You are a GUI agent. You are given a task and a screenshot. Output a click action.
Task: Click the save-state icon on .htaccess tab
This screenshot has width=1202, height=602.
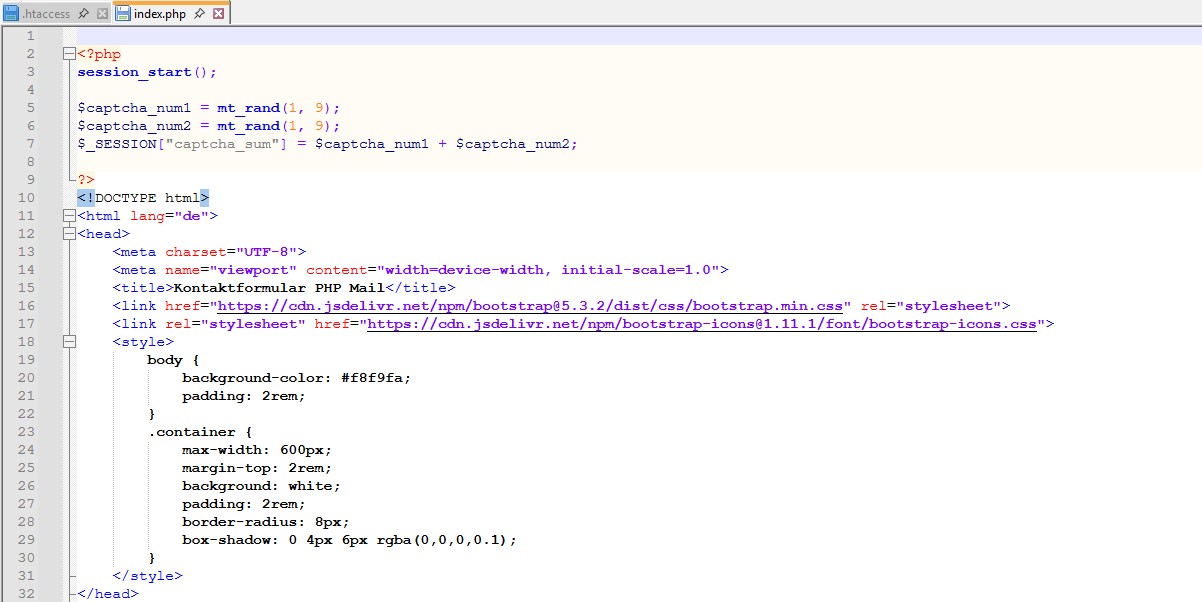pos(11,13)
